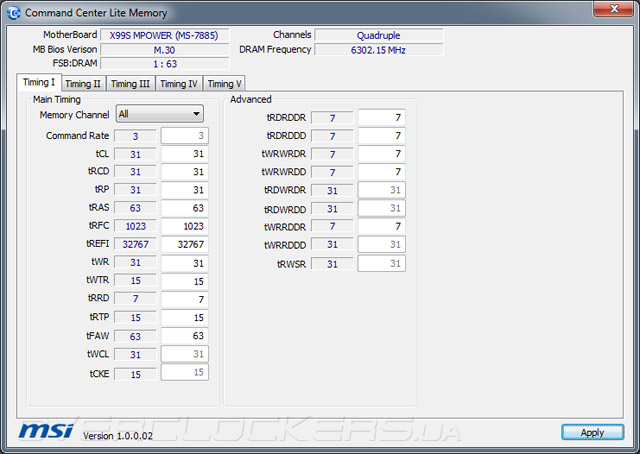Click the tRWSR current value readout
The height and width of the screenshot is (454, 640).
click(332, 264)
